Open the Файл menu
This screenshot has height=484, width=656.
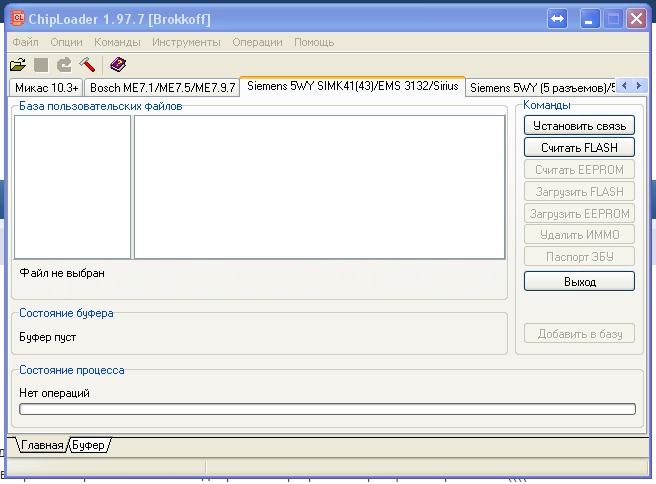(26, 42)
